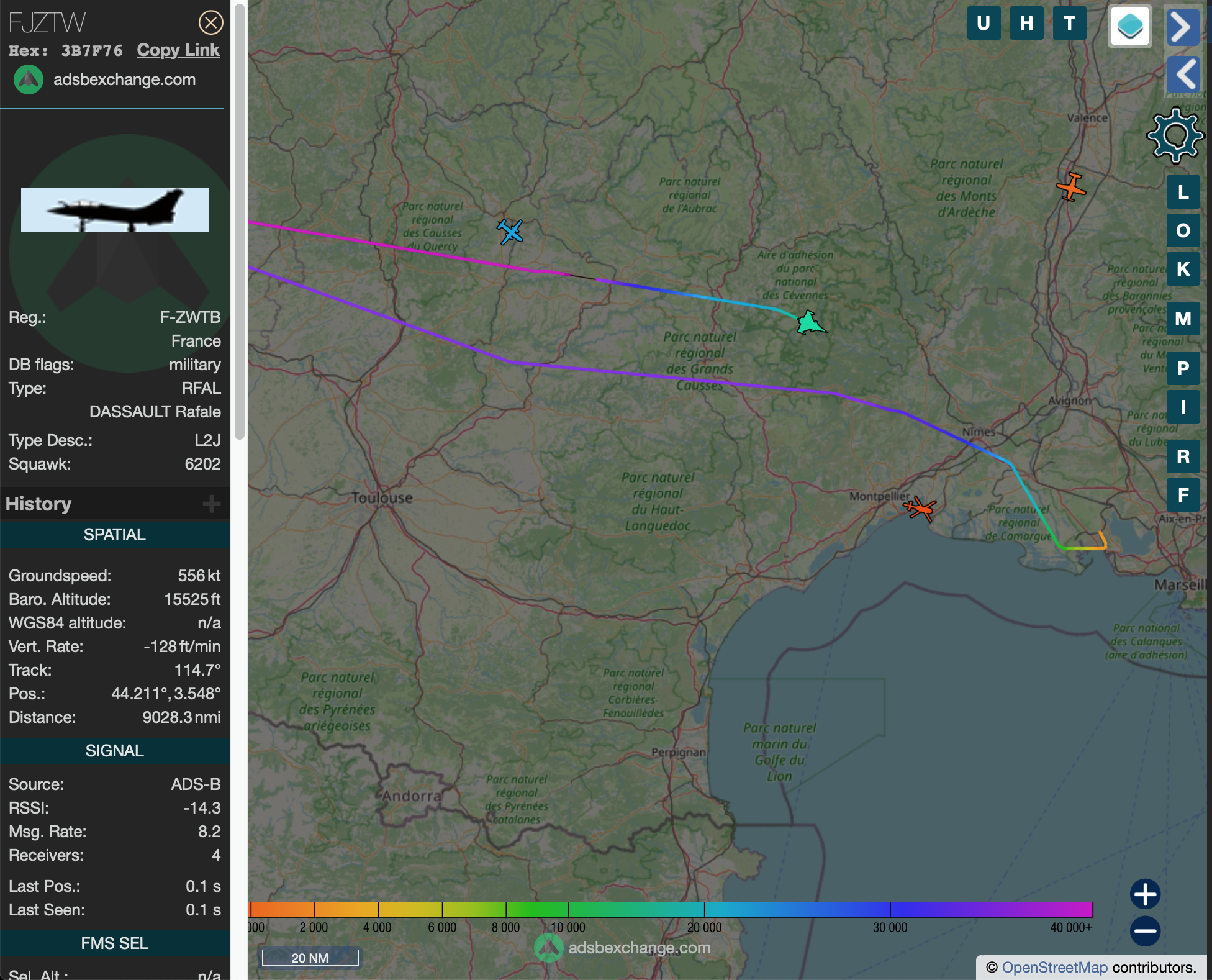Select the red aircraft icon near Montpellier
The image size is (1212, 980).
[920, 509]
